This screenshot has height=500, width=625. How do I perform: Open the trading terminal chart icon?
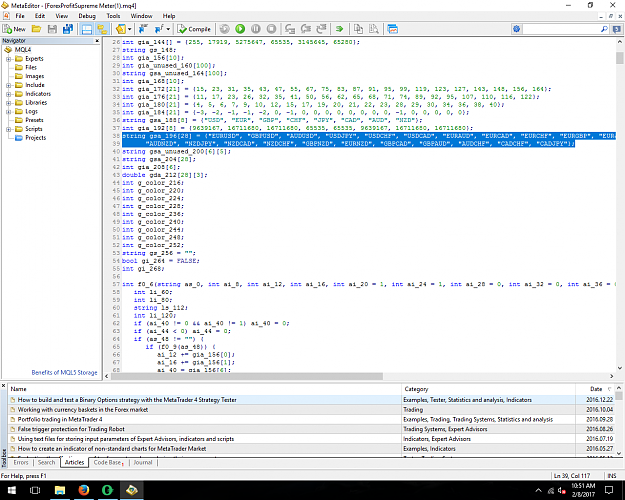click(393, 29)
